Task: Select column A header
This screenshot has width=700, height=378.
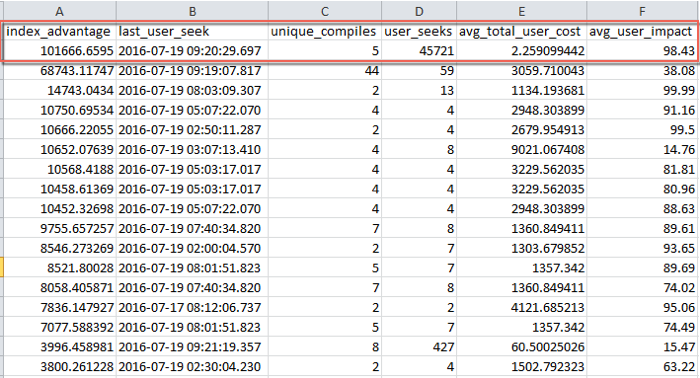Action: coord(60,11)
